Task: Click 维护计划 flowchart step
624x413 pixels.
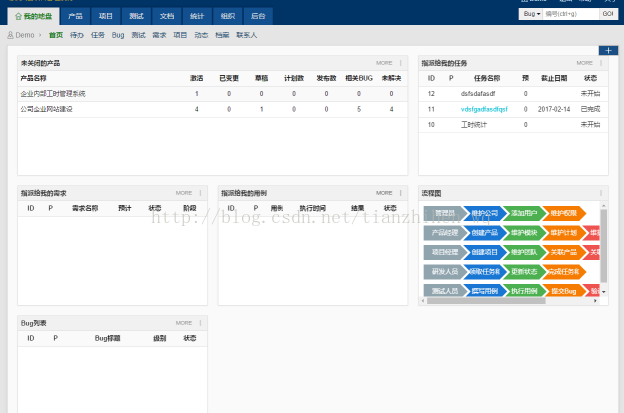Action: click(564, 233)
